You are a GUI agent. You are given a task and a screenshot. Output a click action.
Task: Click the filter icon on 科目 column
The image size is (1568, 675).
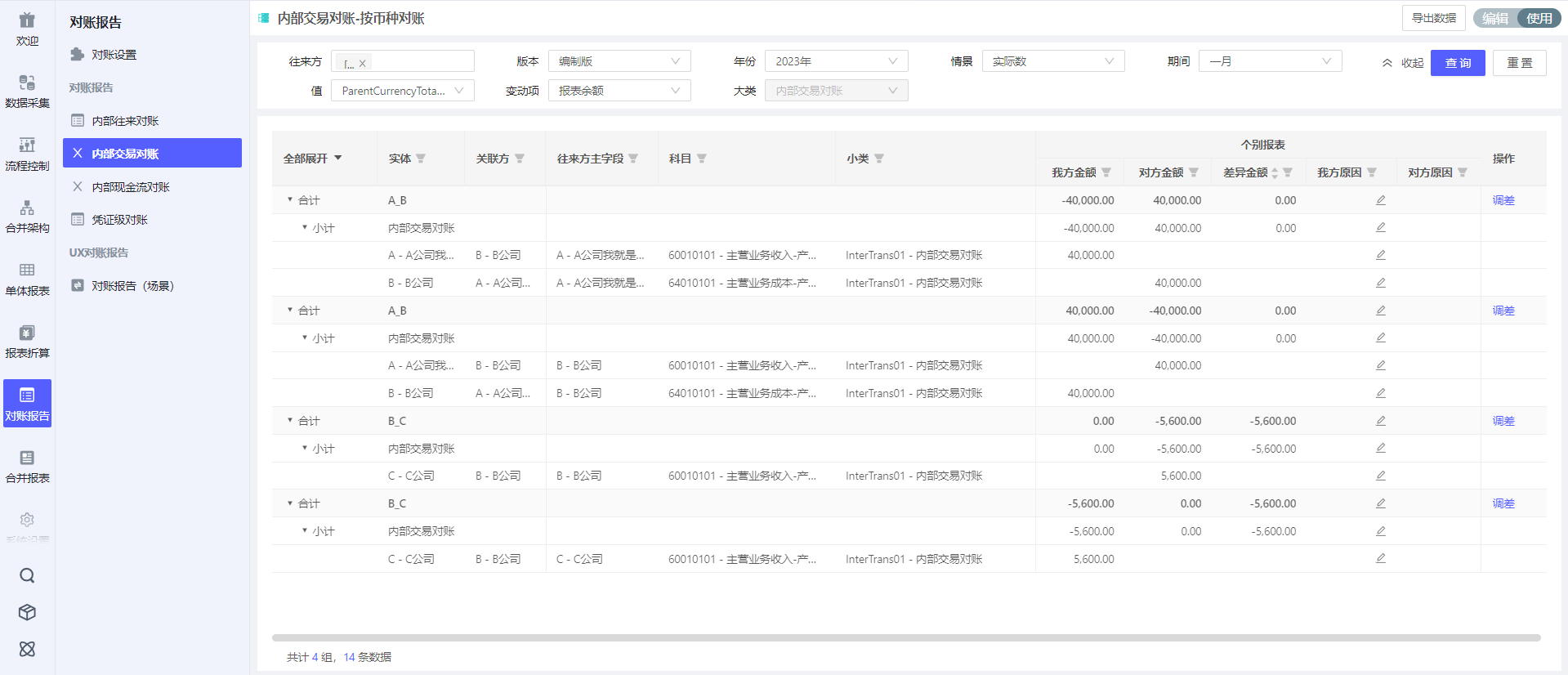tap(702, 159)
